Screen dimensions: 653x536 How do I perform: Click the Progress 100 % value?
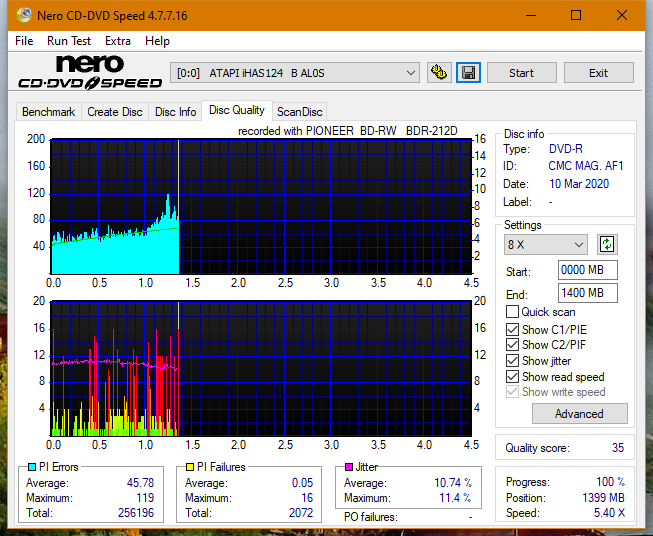click(611, 482)
